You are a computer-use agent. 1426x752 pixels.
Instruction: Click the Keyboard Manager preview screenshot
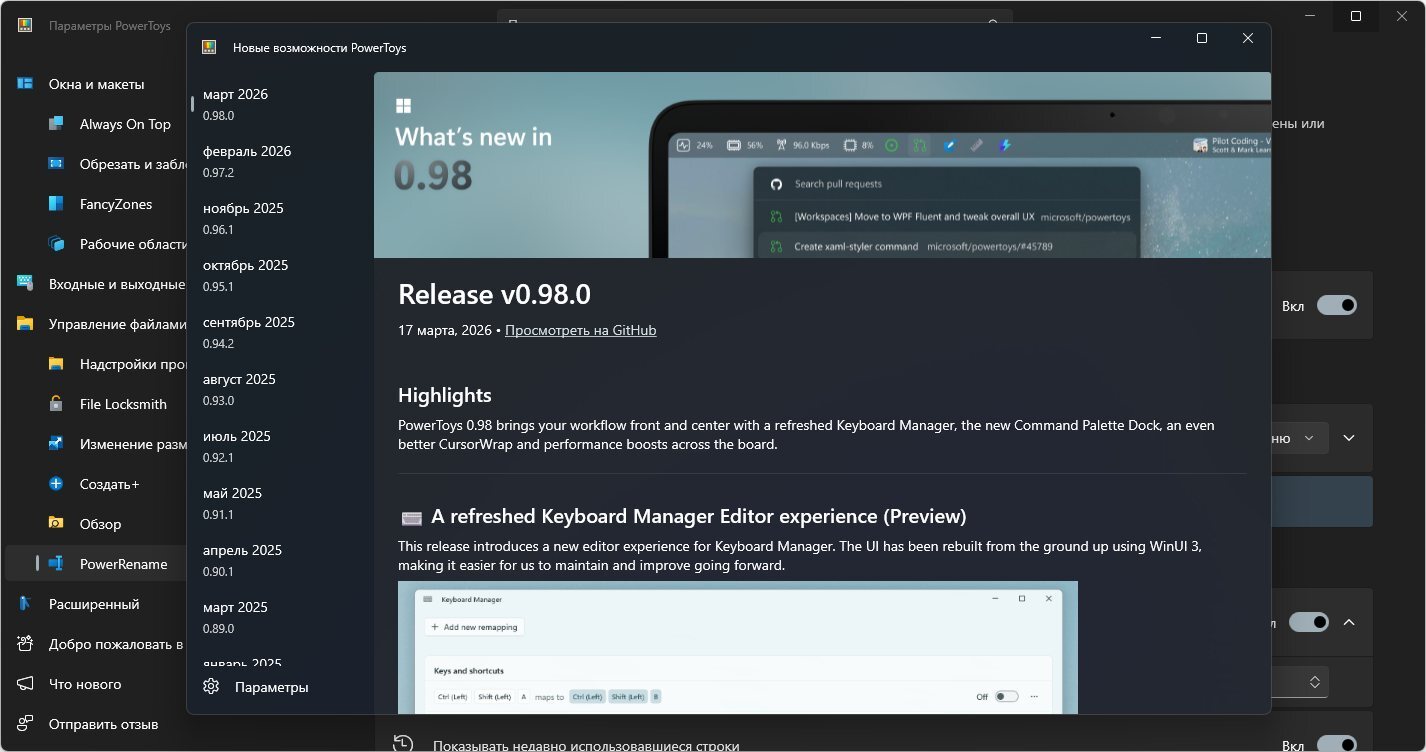pos(737,647)
